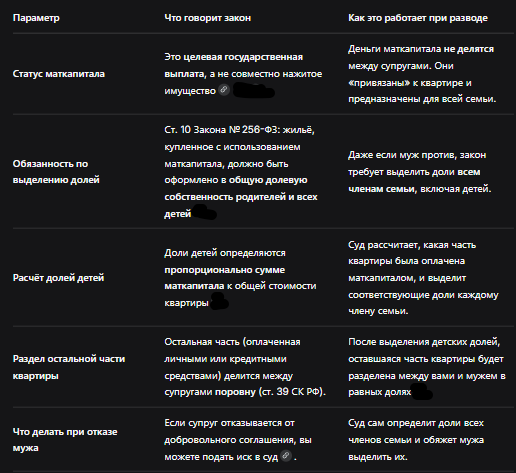This screenshot has width=516, height=473.
Task: Click the text "Ст. 10 Закона № 256-ФЗ"
Action: coord(221,130)
